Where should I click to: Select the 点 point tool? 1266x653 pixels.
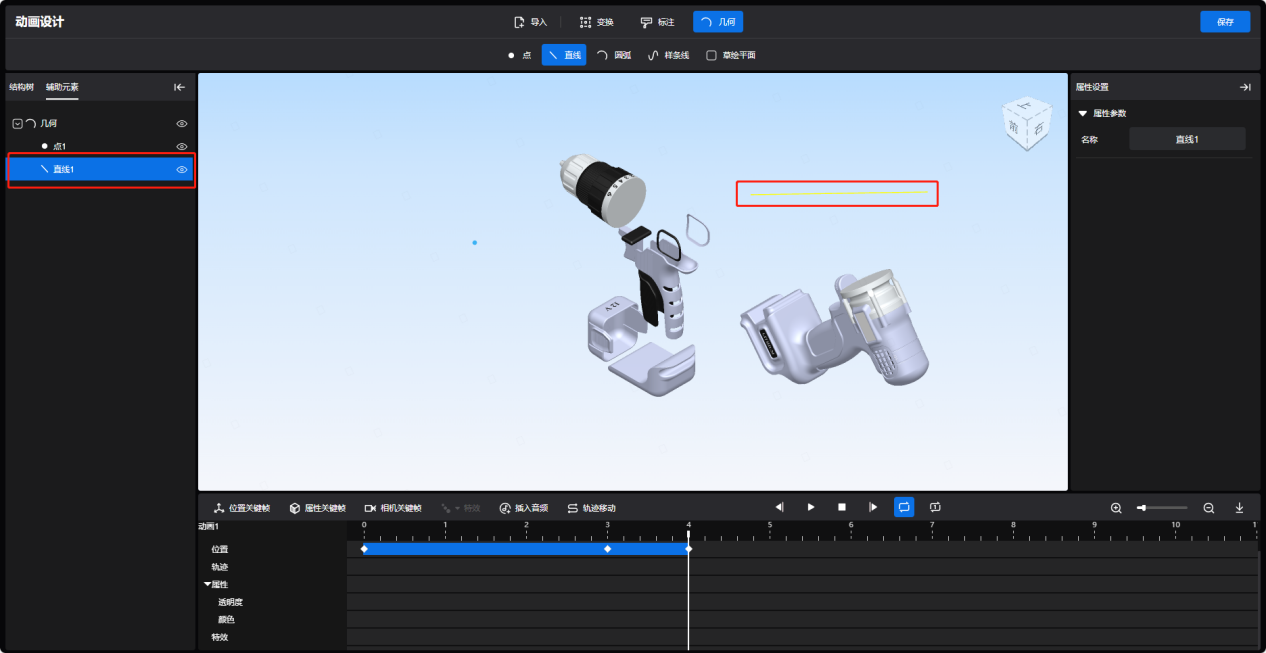click(x=520, y=55)
